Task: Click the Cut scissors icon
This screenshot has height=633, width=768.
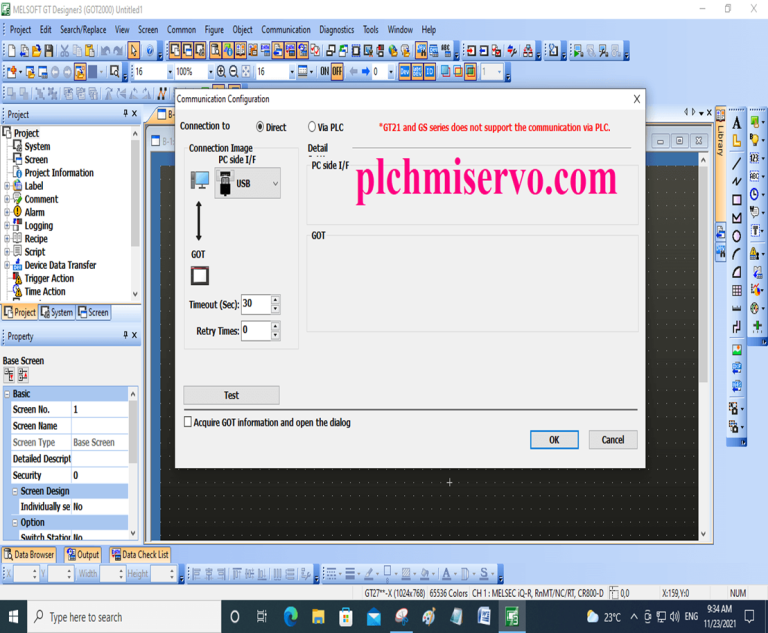Action: click(65, 50)
